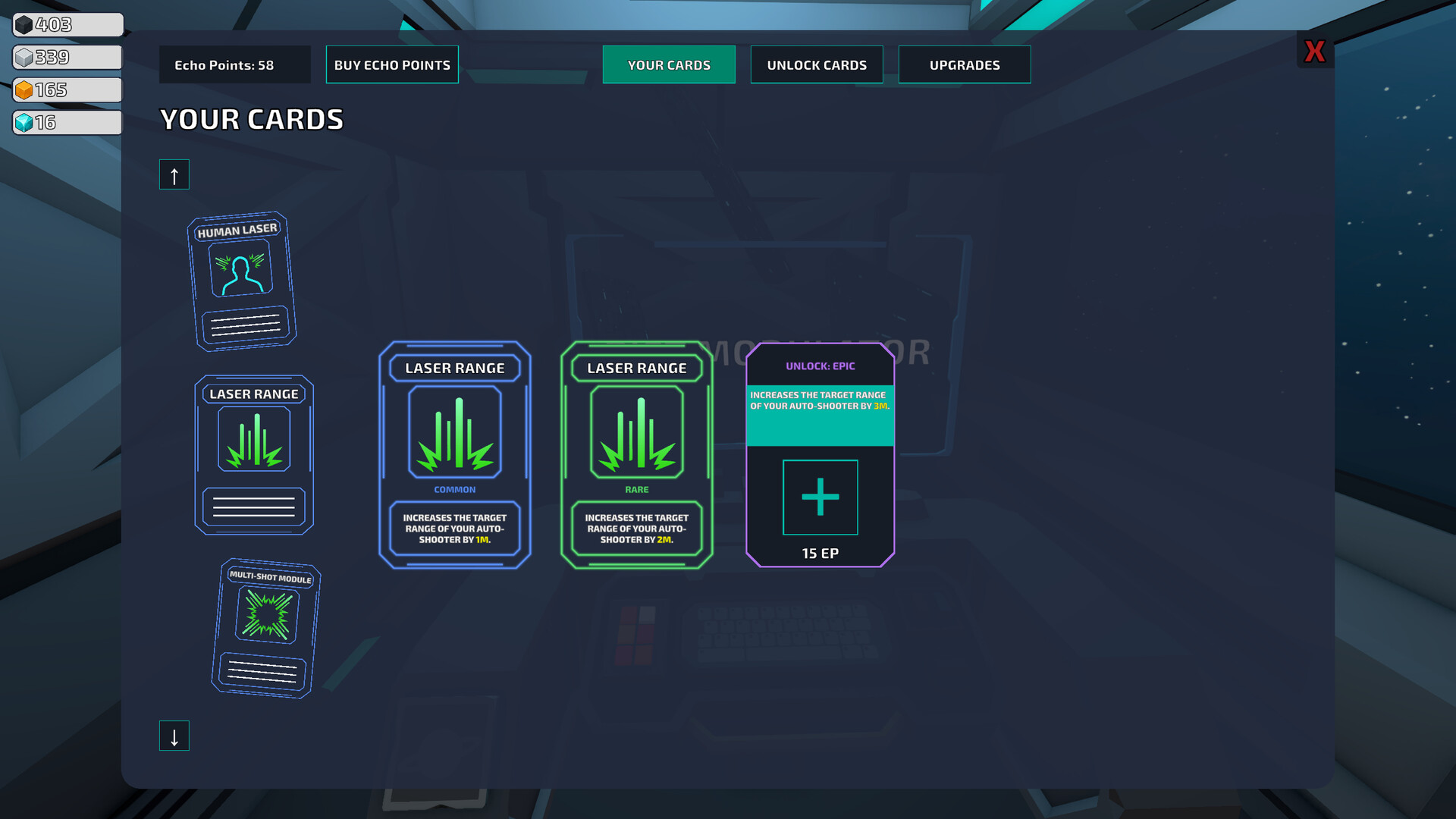1456x819 pixels.
Task: Click the green plus unlock icon
Action: [x=820, y=497]
